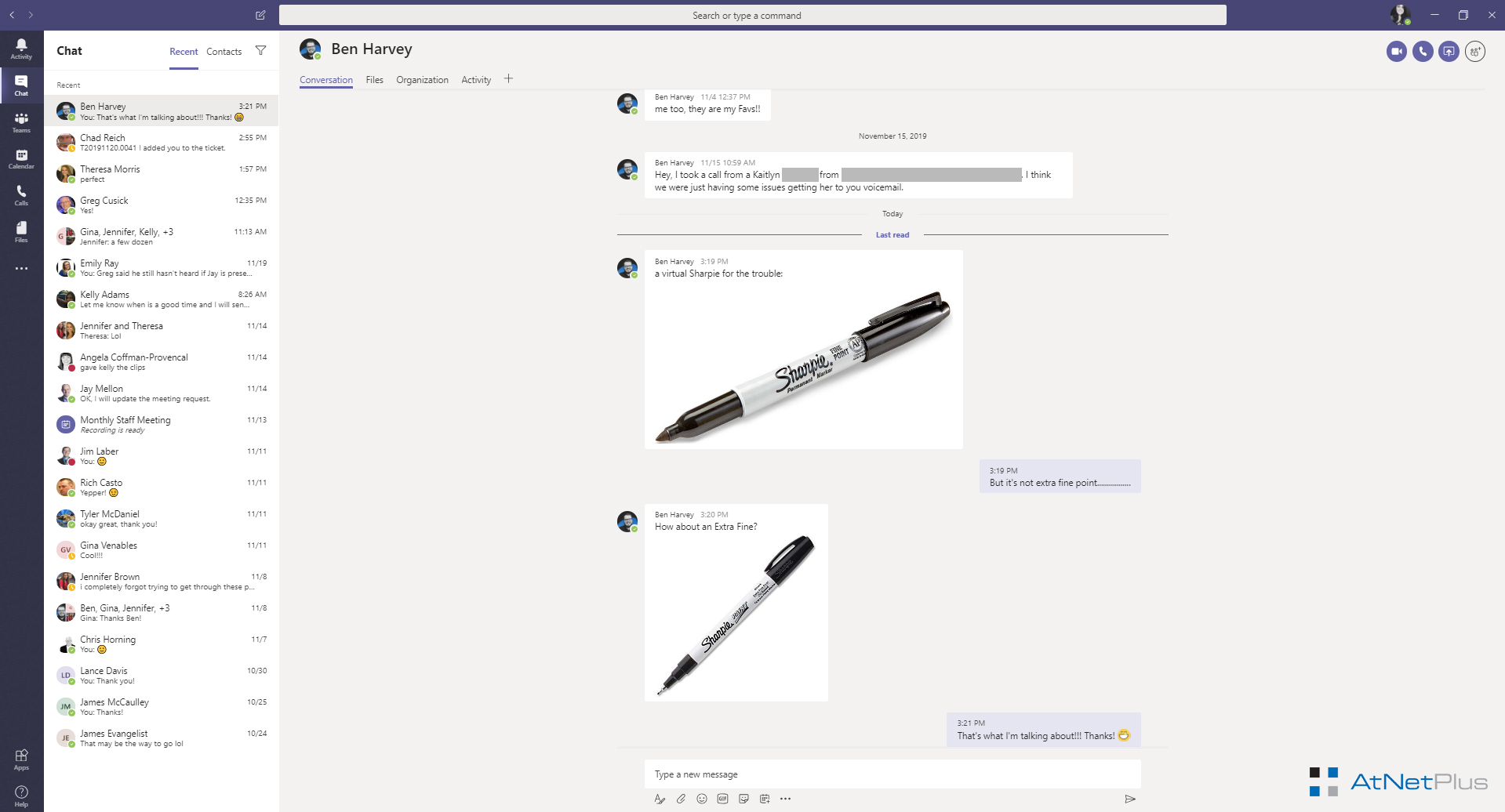Click the 'But it's not extra fine point' message
Viewport: 1505px width, 812px height.
1060,477
